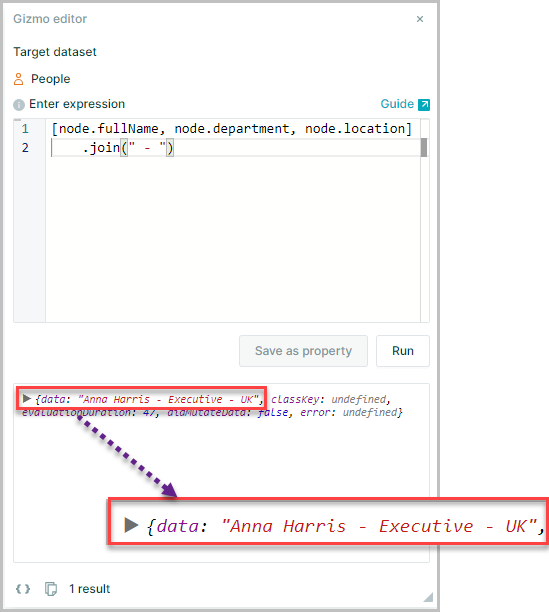Expand the result object disclosure triangle
This screenshot has width=549, height=612.
[x=27, y=399]
